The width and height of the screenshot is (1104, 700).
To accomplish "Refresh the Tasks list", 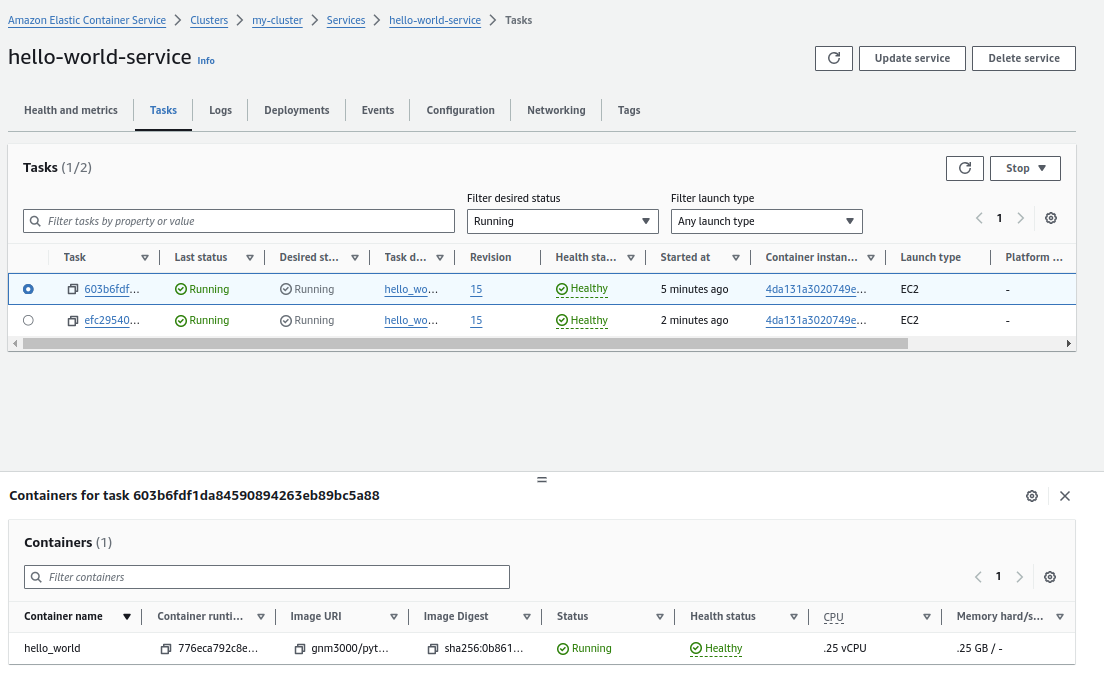I will tap(964, 168).
